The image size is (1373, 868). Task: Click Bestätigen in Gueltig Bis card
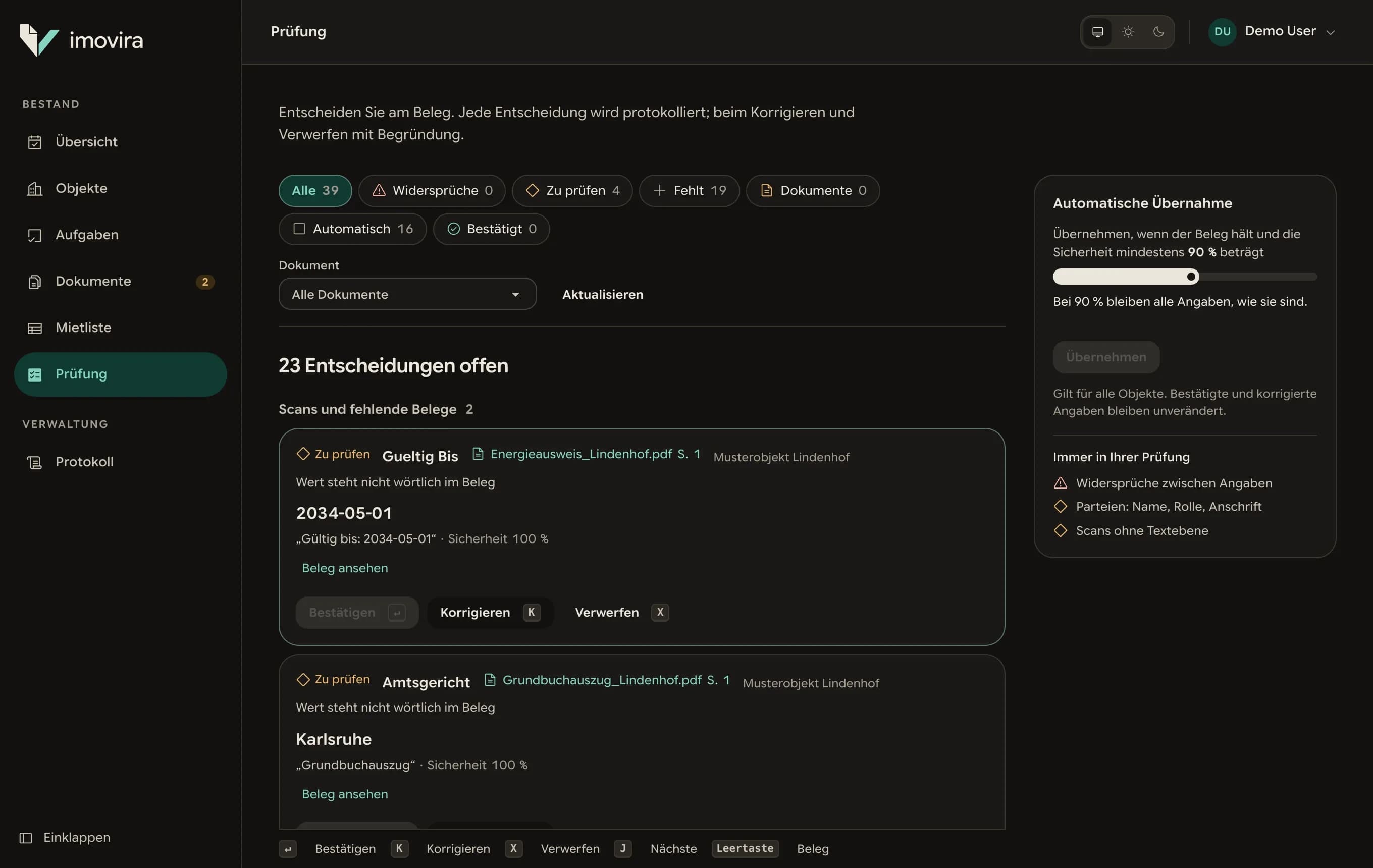tap(357, 613)
